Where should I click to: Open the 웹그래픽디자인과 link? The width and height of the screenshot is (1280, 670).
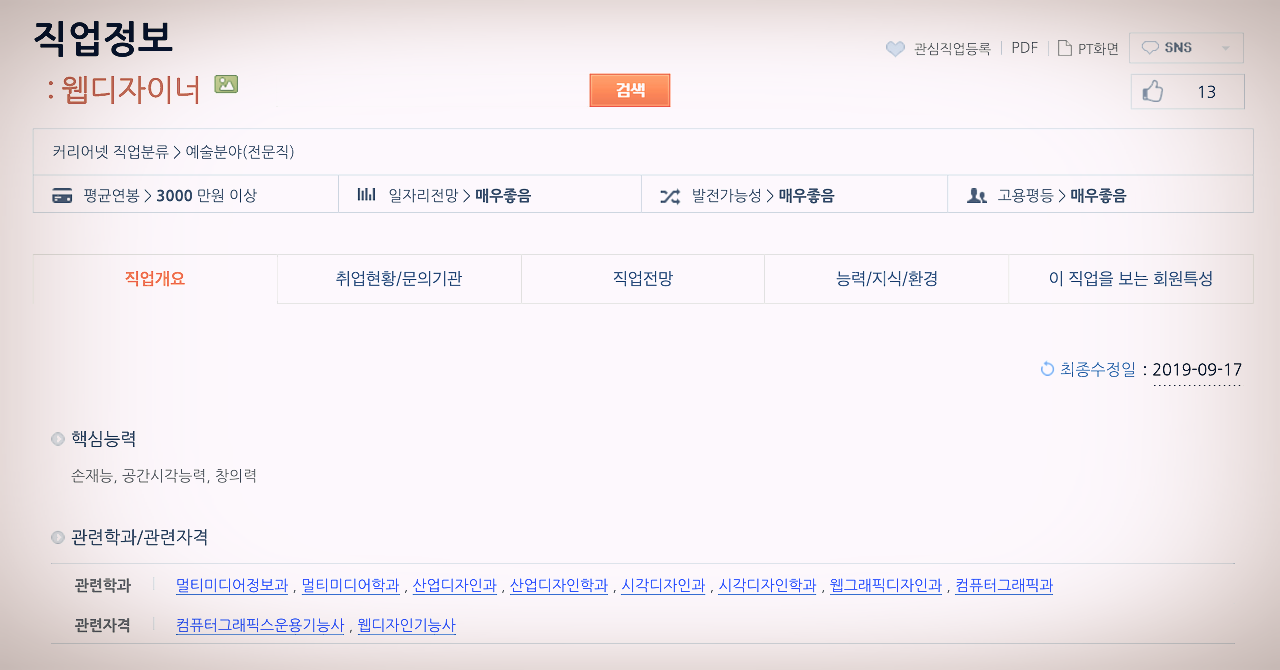coord(886,585)
